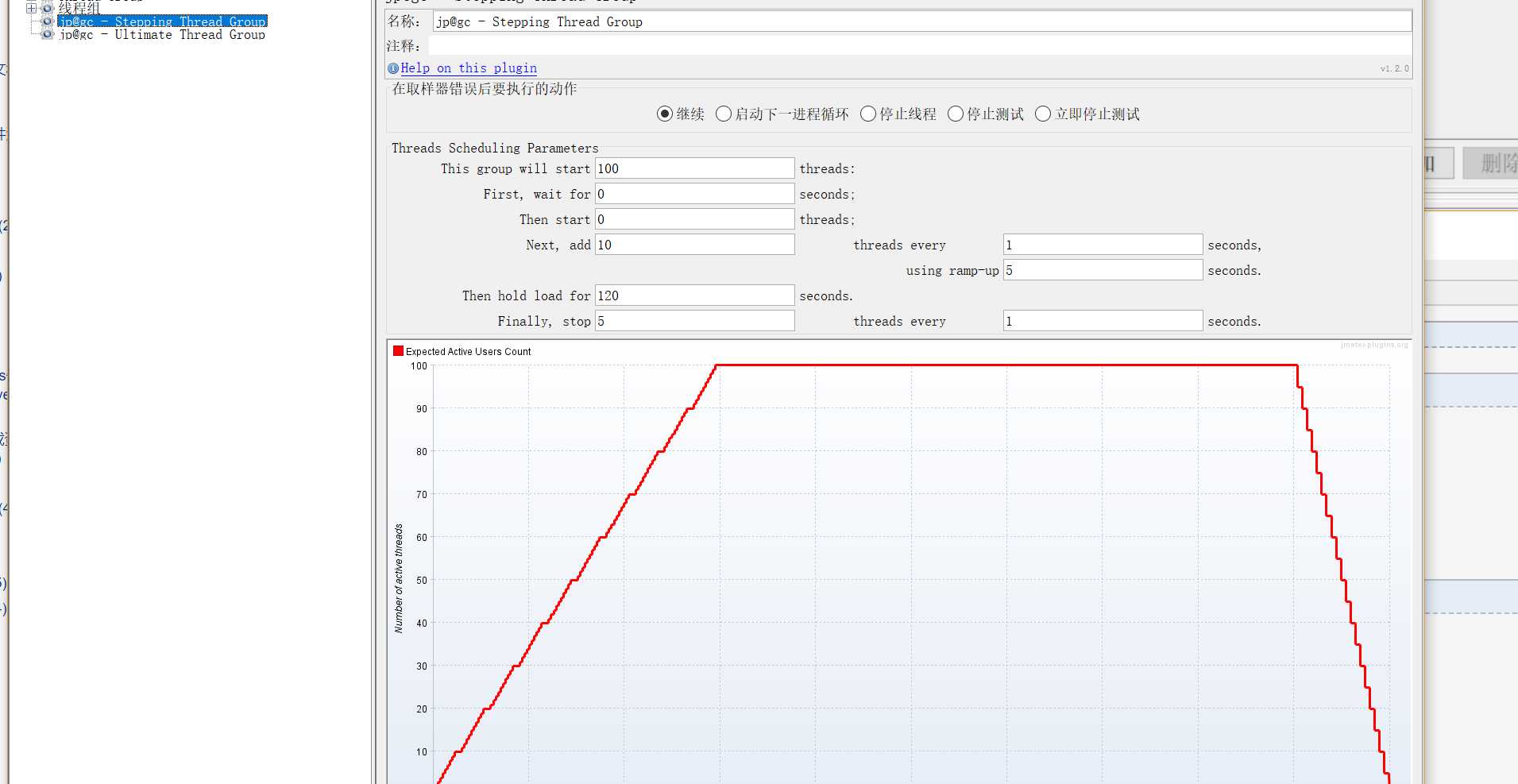
Task: Click the 'Then hold load for' field
Action: pos(695,295)
